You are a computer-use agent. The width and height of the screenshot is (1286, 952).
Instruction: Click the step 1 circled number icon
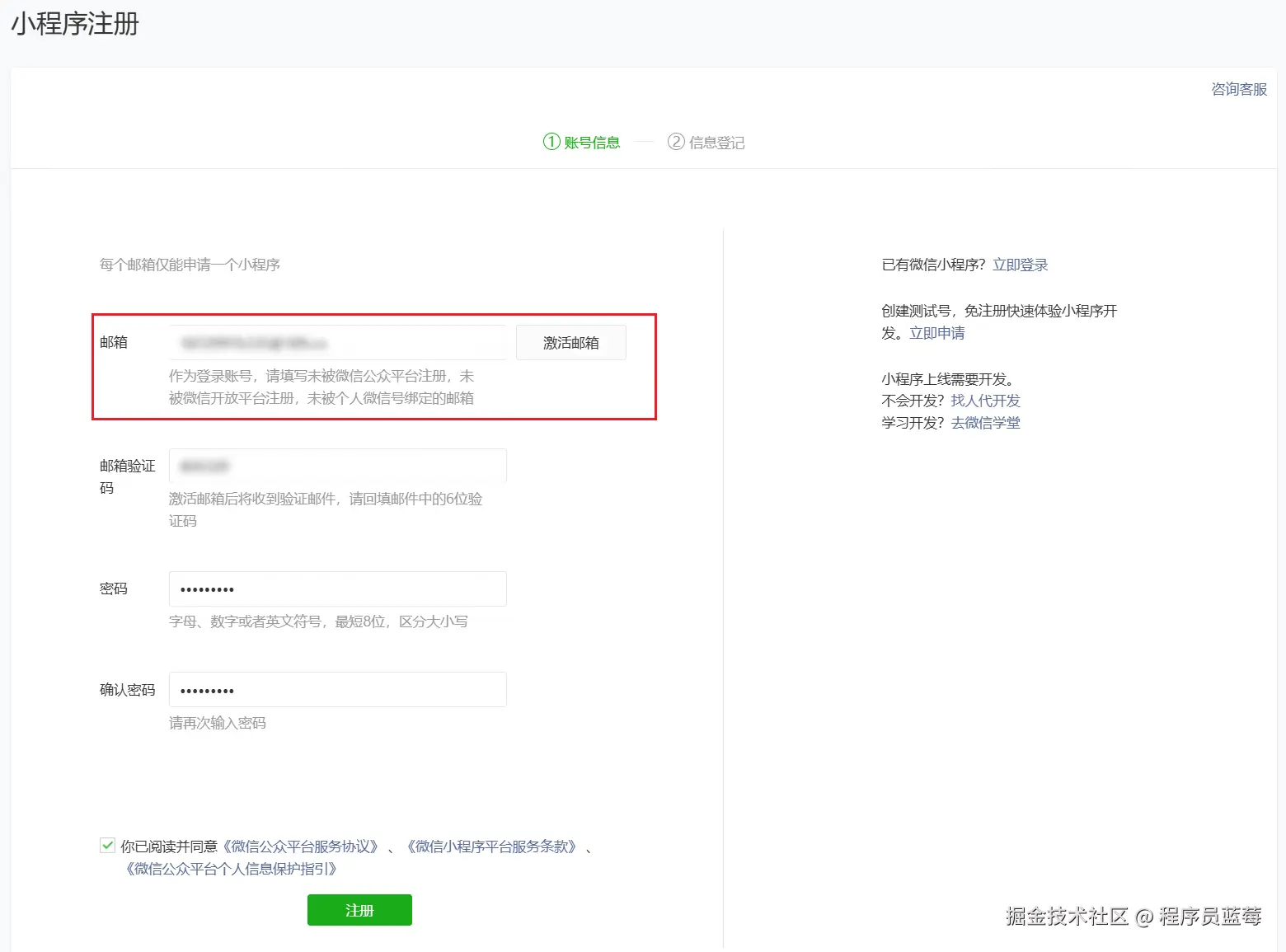point(551,142)
